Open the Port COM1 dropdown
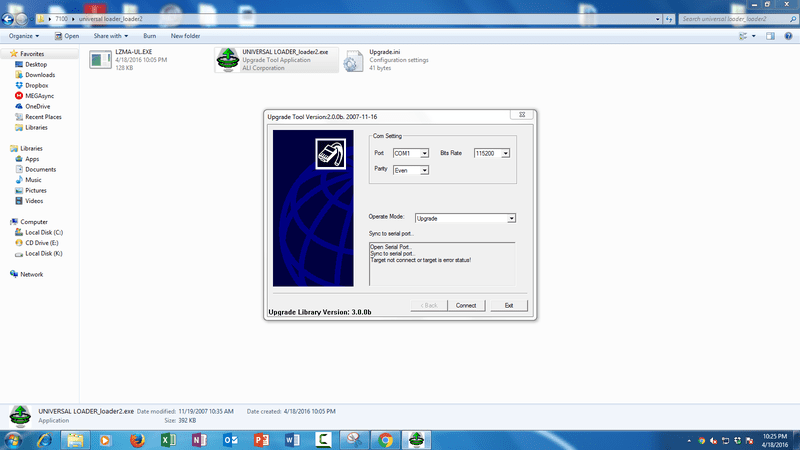This screenshot has width=800, height=450. (x=411, y=153)
